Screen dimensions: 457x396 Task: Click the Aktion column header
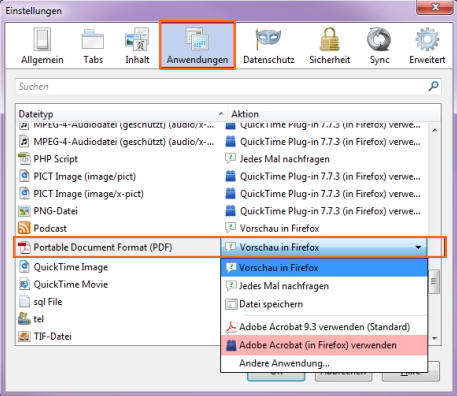[x=334, y=114]
